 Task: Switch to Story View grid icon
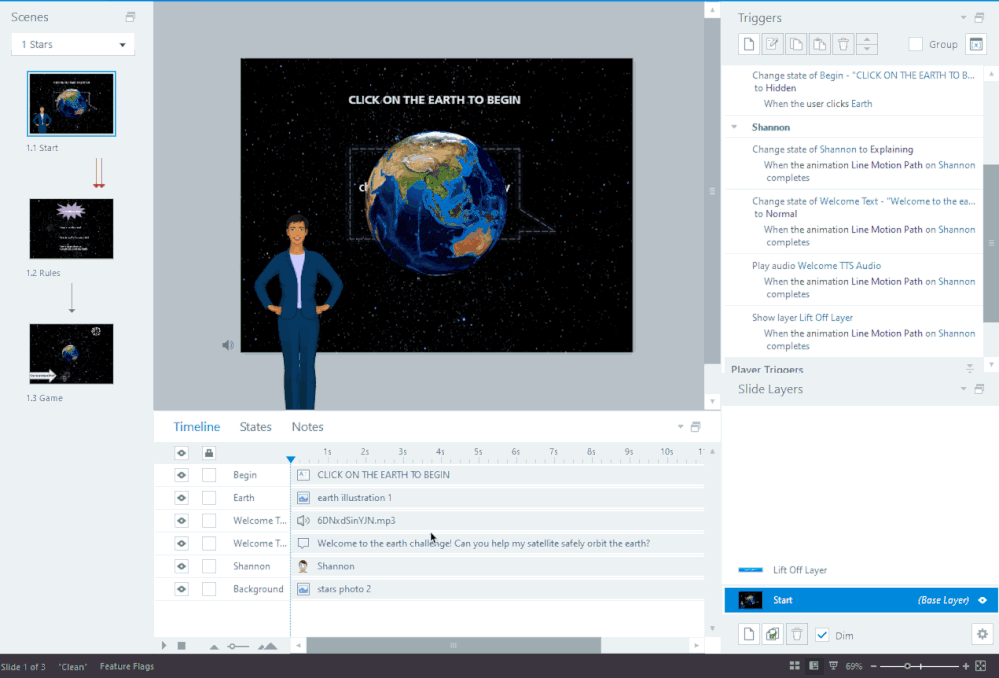(794, 666)
